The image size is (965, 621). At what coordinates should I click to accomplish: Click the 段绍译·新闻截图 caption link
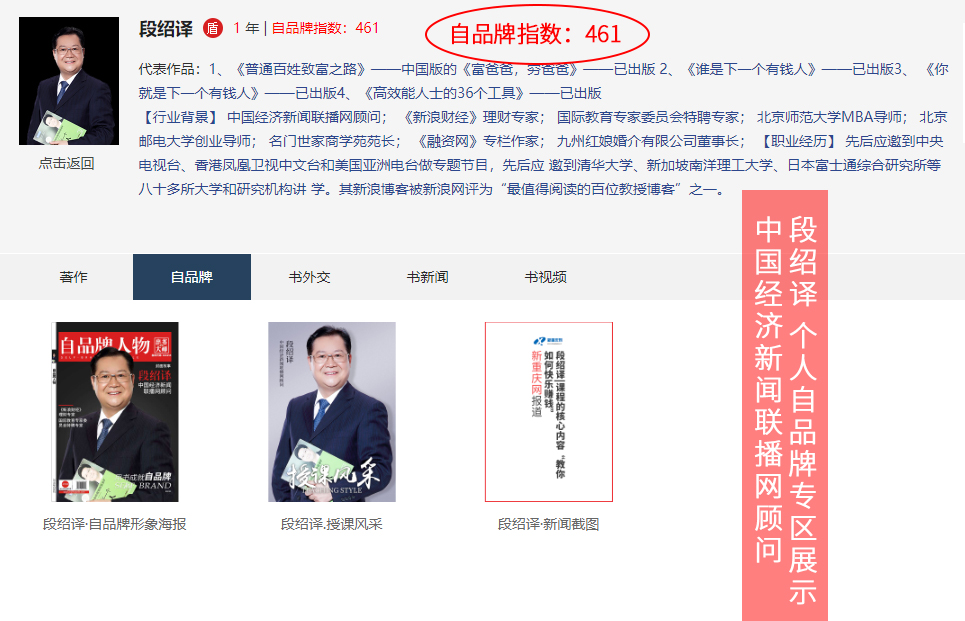(x=548, y=524)
